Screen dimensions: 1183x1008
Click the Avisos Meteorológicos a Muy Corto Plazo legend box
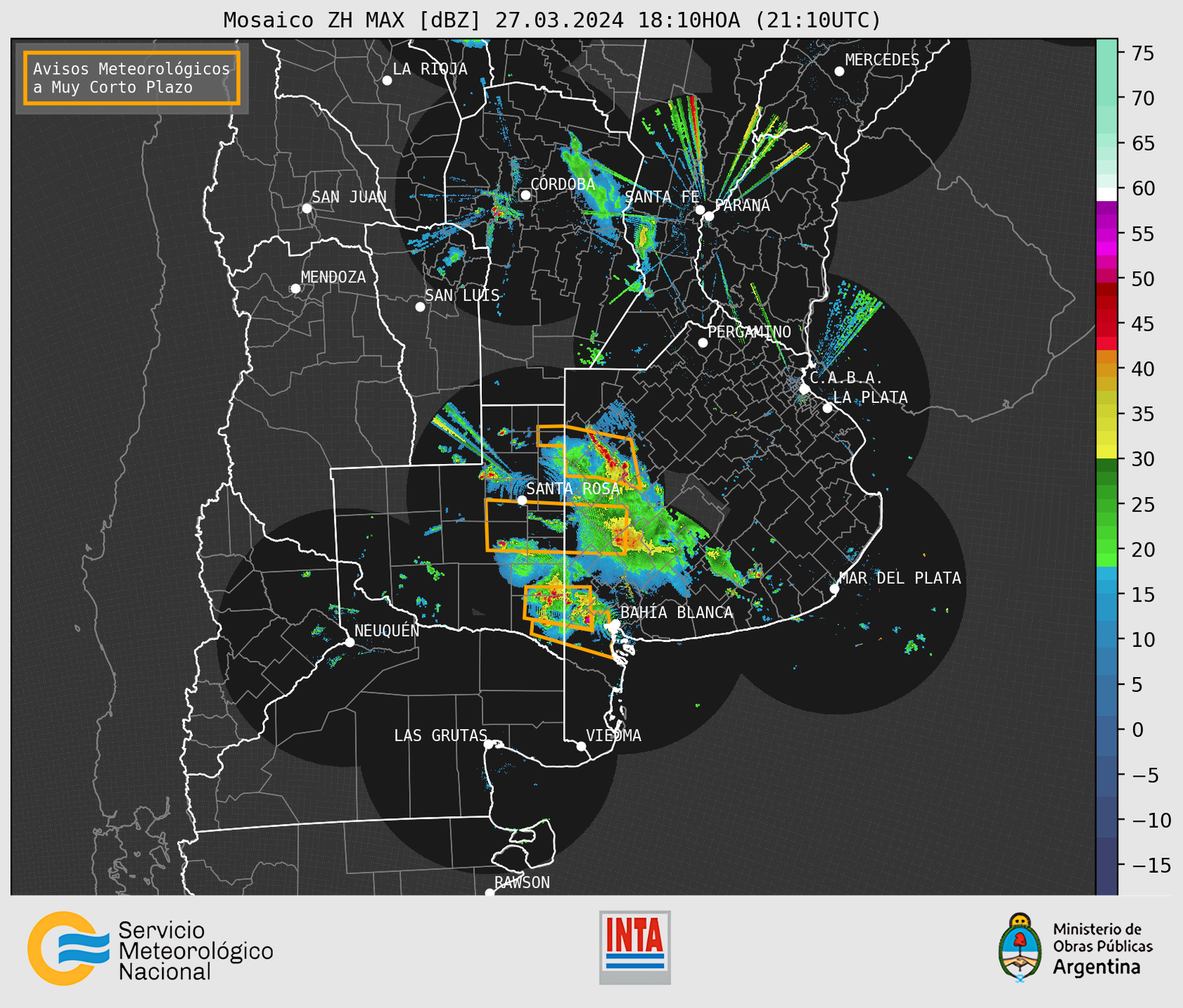pos(132,78)
